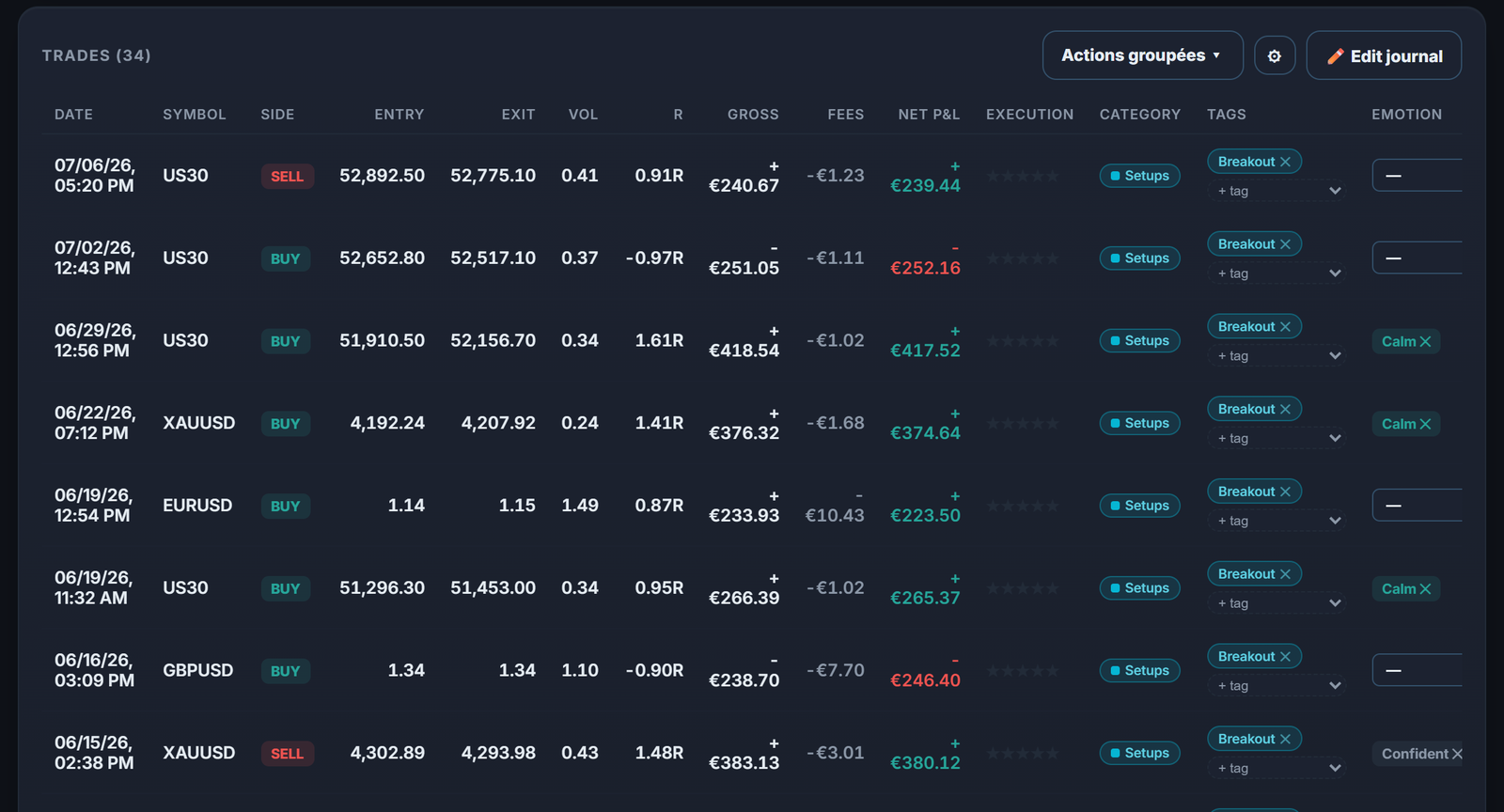This screenshot has width=1504, height=812.
Task: Click SELL badge on 07/06/26 trade
Action: coord(287,177)
